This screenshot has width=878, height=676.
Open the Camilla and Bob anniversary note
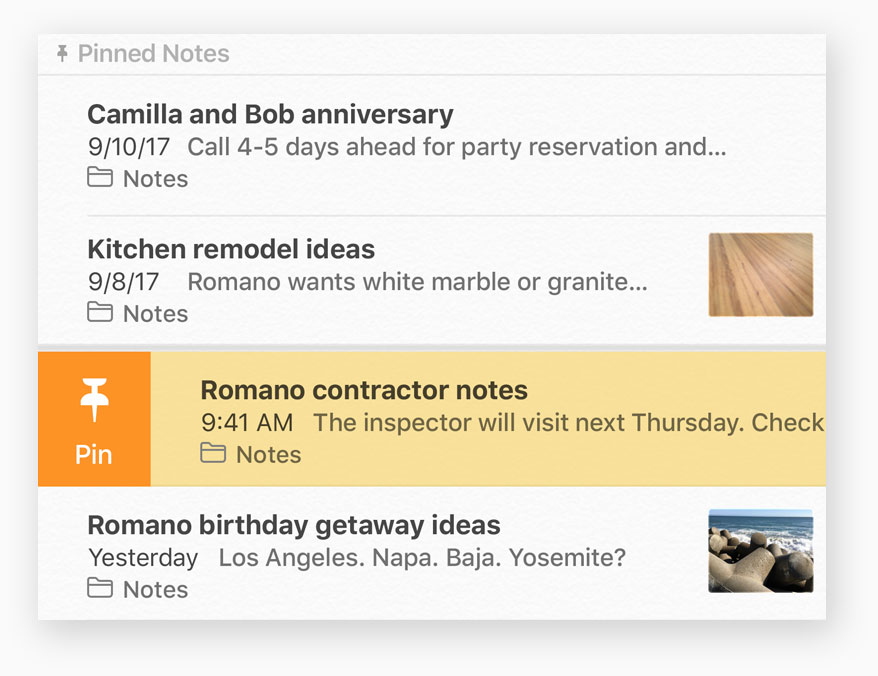[x=270, y=114]
